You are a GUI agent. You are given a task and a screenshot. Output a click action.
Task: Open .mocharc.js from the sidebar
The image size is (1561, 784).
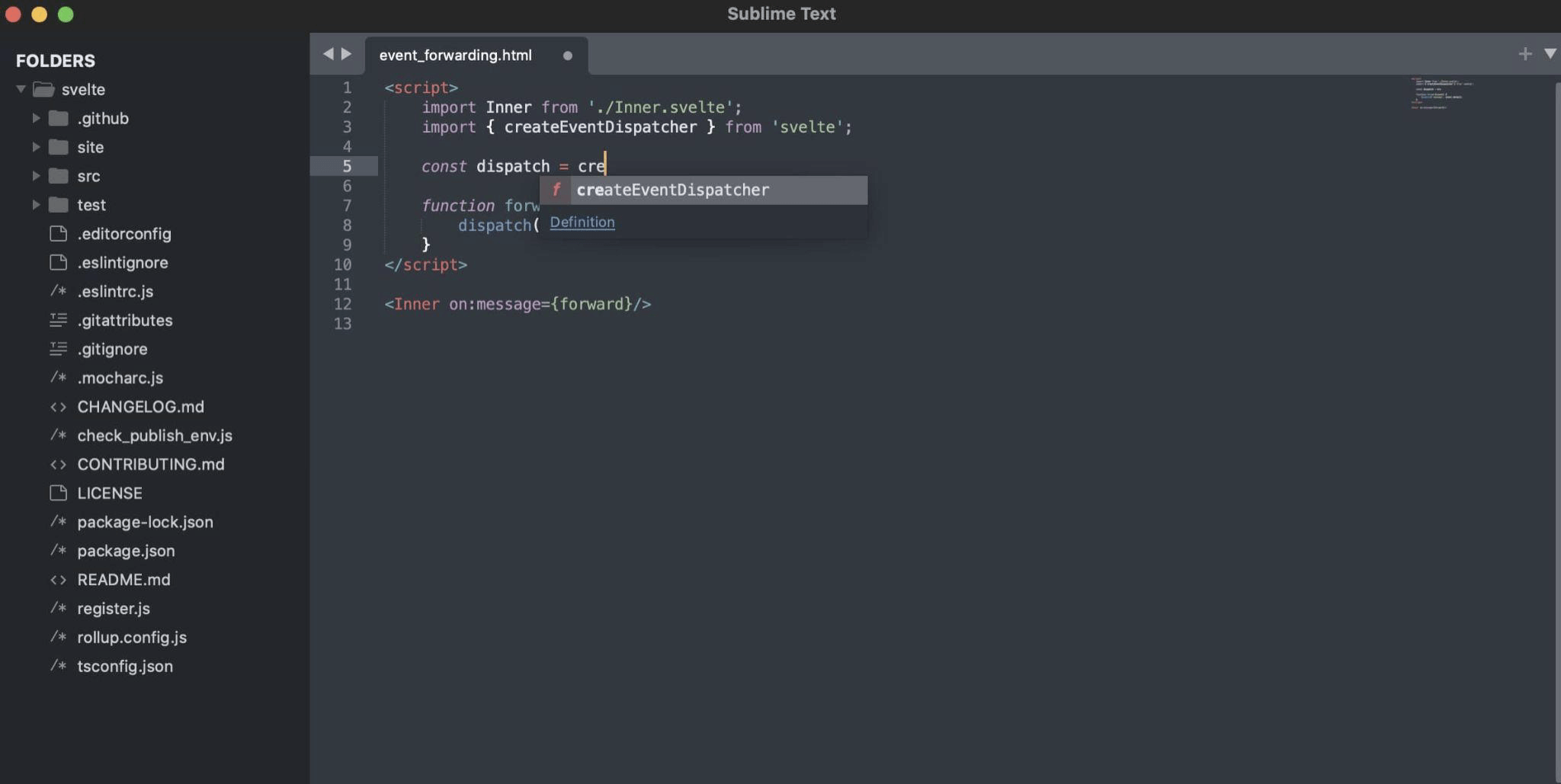[120, 378]
